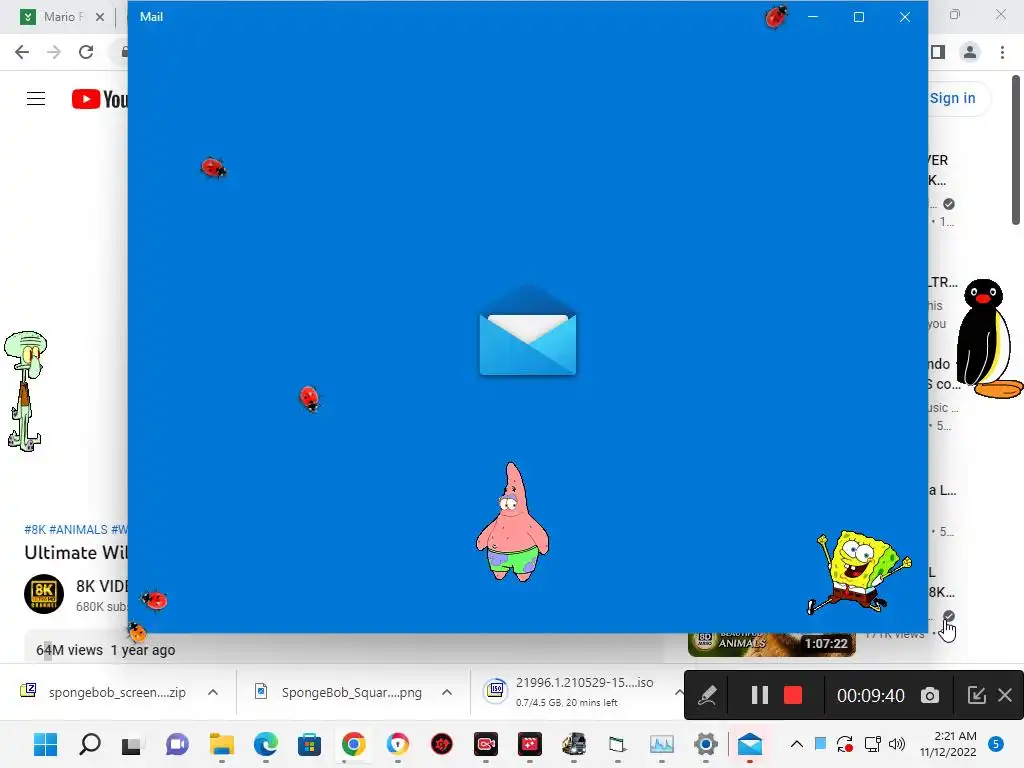Image resolution: width=1024 pixels, height=768 pixels.
Task: Click the YouTube Sign in button
Action: [952, 98]
